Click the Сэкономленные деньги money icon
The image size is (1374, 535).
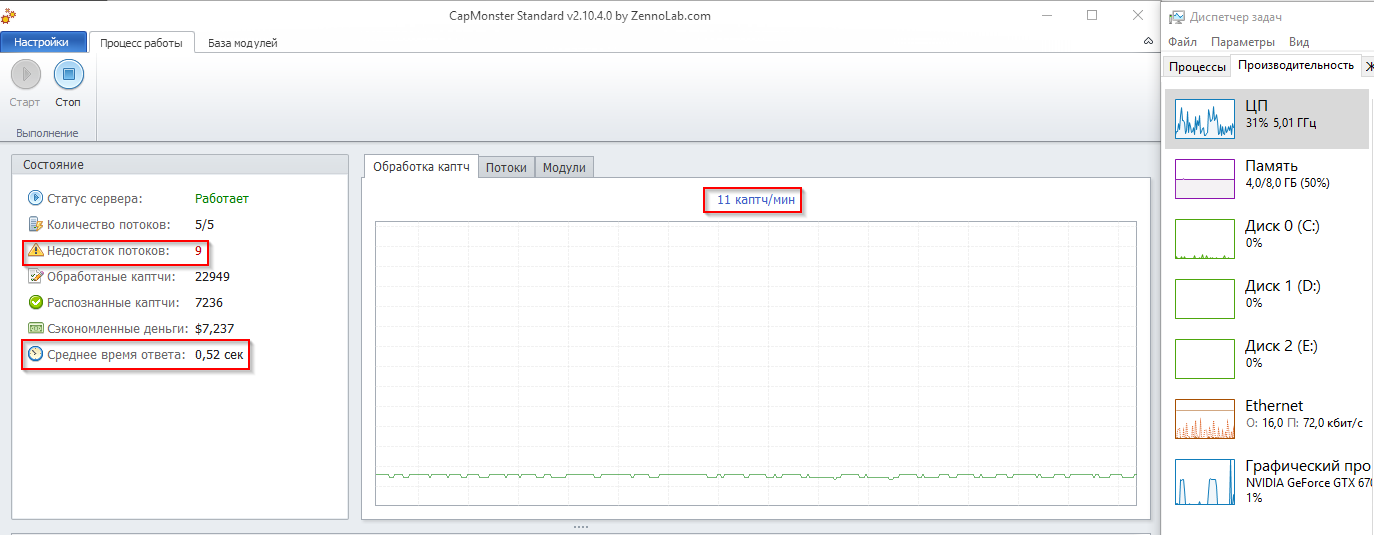pos(36,328)
